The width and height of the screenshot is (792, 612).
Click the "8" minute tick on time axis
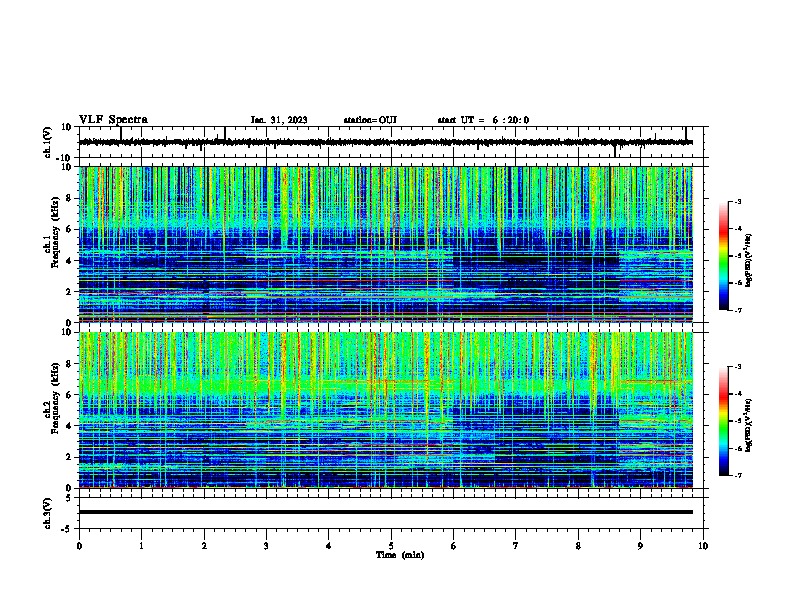578,546
